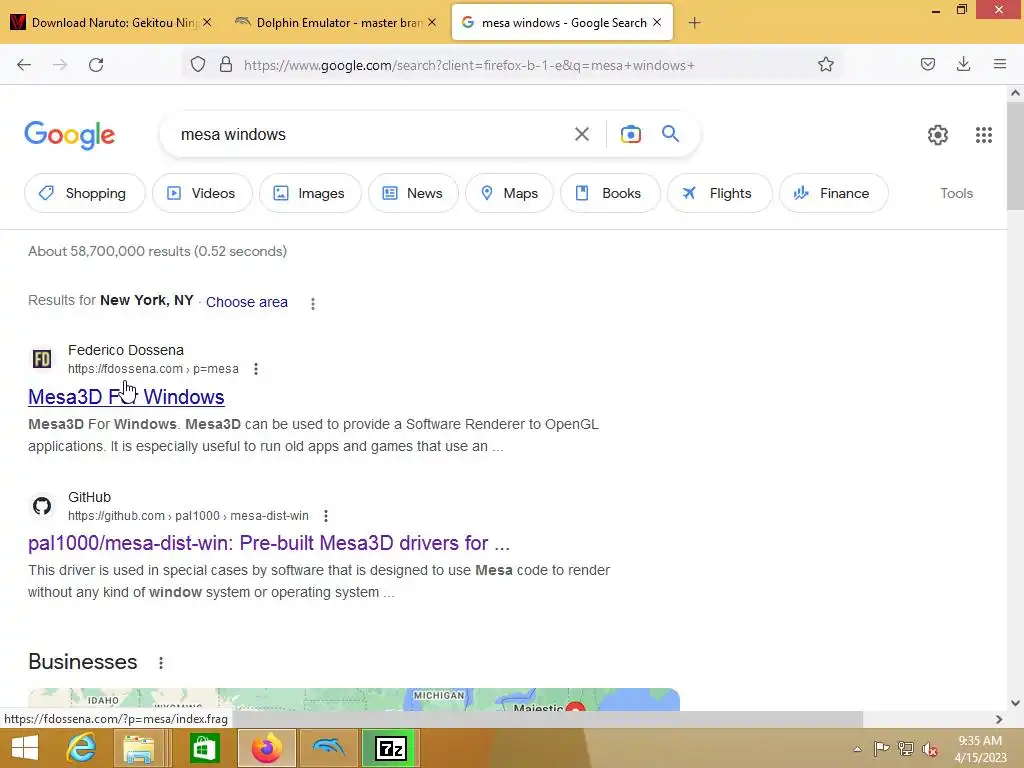Viewport: 1024px width, 768px height.
Task: Switch to Download Naruto tab
Action: pos(113,23)
